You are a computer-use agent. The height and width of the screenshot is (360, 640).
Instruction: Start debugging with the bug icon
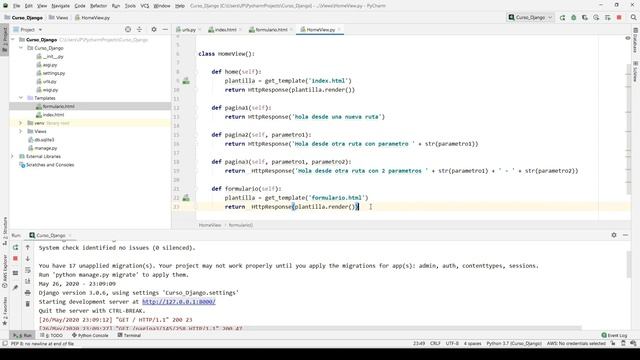(573, 18)
